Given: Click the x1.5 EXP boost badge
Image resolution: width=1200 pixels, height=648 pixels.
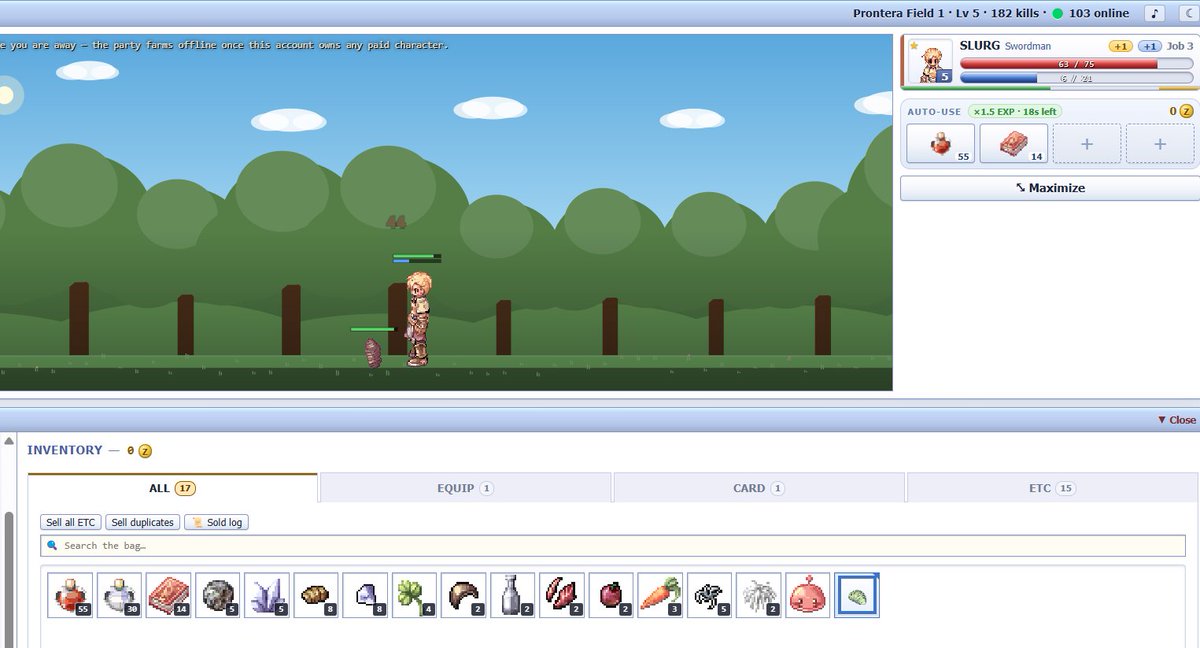Looking at the screenshot, I should [1015, 111].
